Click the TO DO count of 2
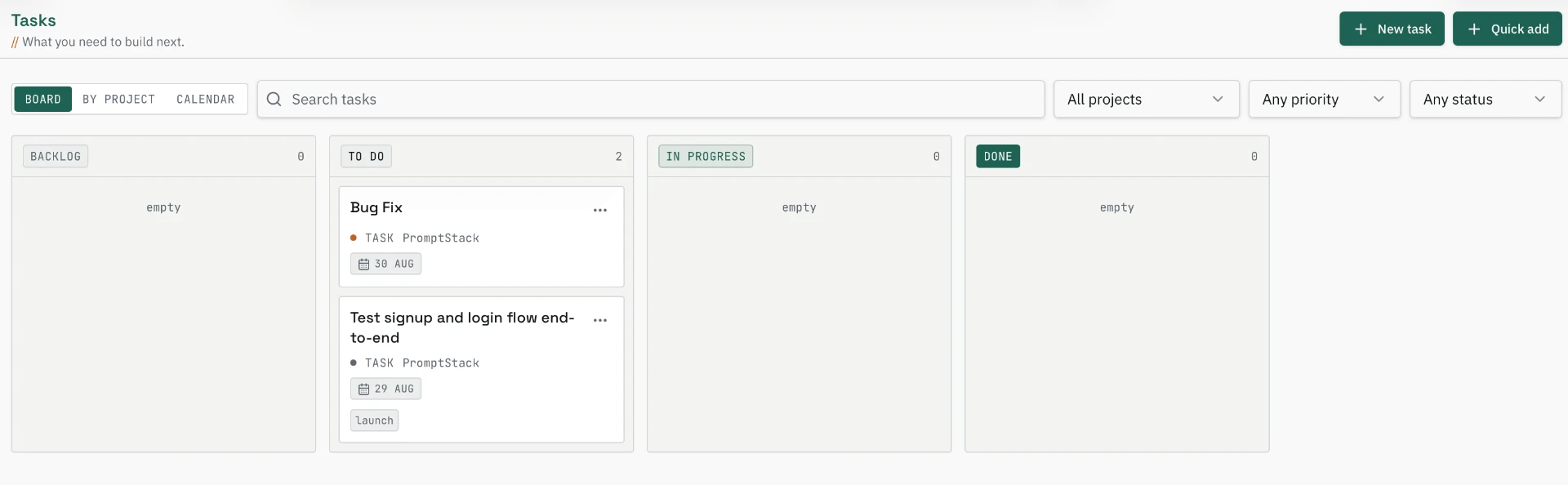 click(x=619, y=157)
